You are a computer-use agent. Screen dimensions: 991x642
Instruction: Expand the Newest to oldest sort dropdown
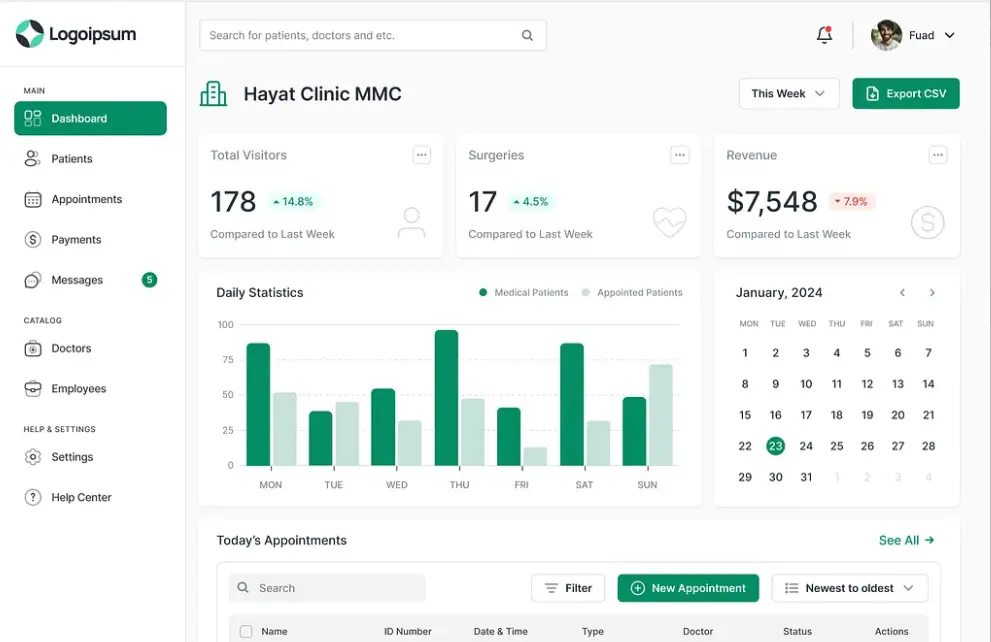coord(849,588)
